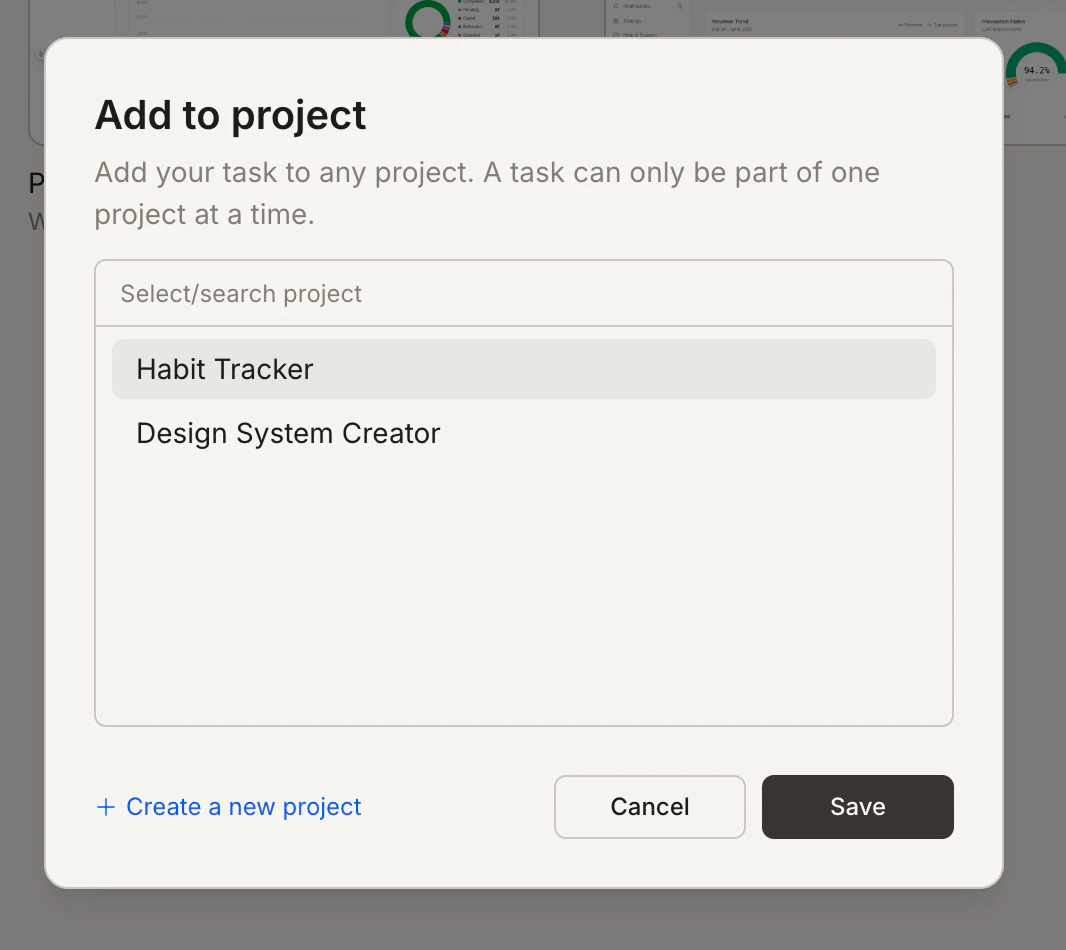
Task: Cancel the Add to project dialog
Action: 649,807
